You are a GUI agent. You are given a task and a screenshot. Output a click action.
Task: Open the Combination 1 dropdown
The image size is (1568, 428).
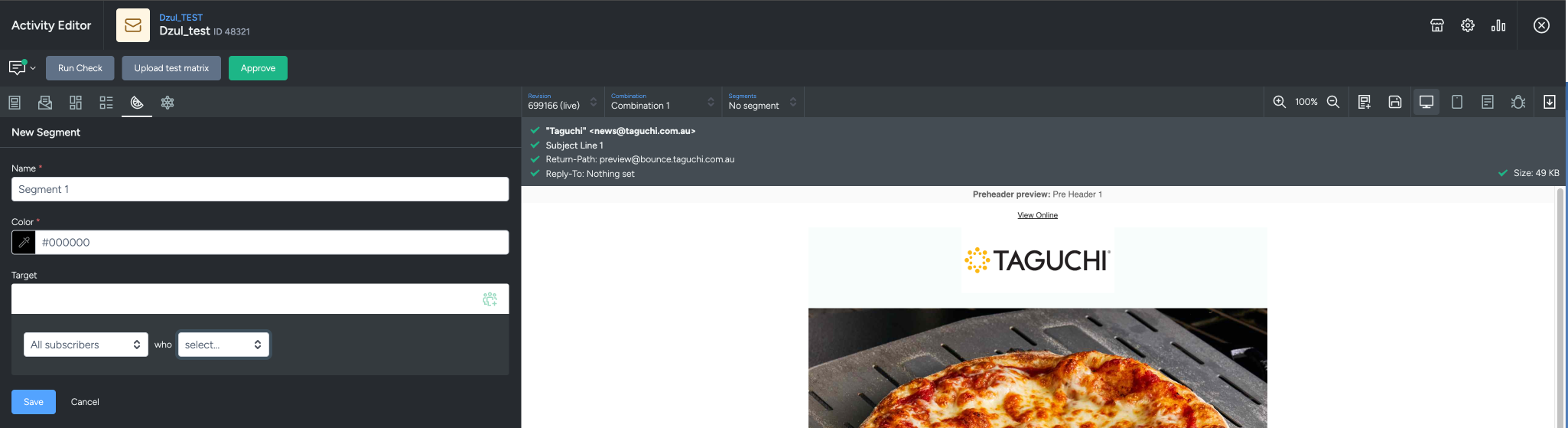tap(662, 102)
